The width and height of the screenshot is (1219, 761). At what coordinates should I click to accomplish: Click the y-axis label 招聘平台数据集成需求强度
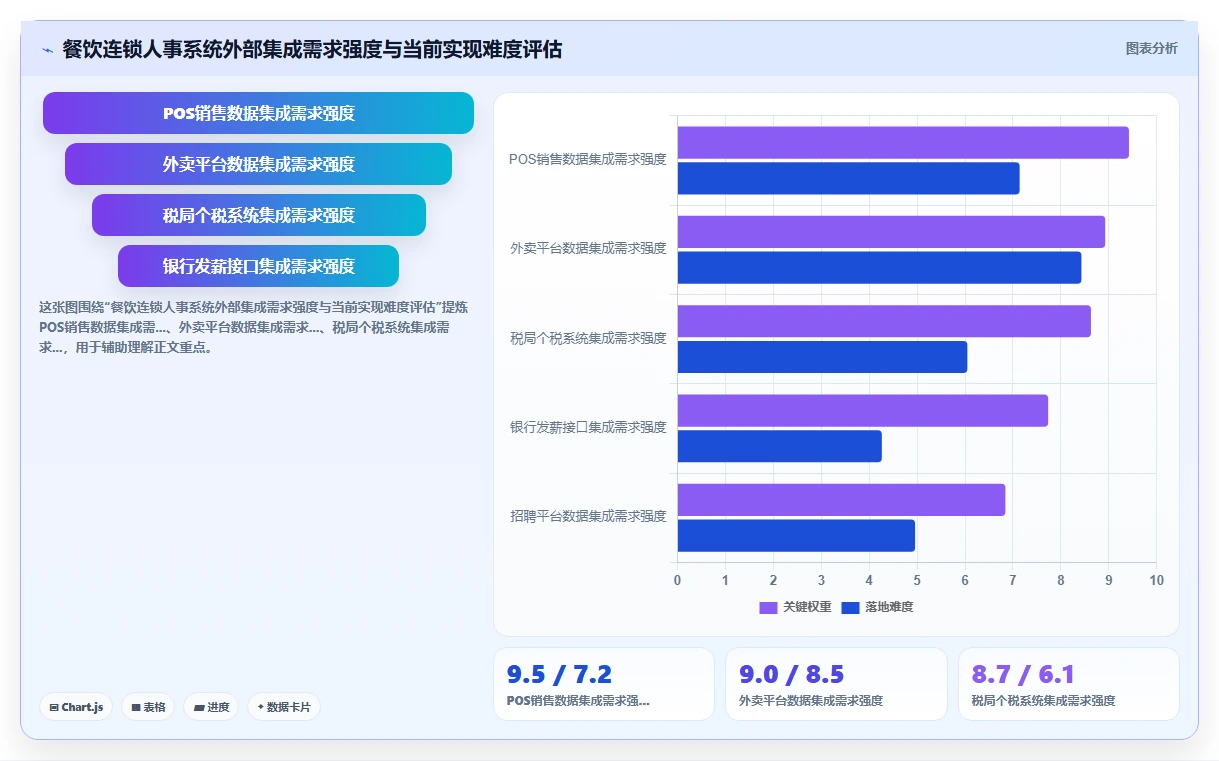[588, 516]
